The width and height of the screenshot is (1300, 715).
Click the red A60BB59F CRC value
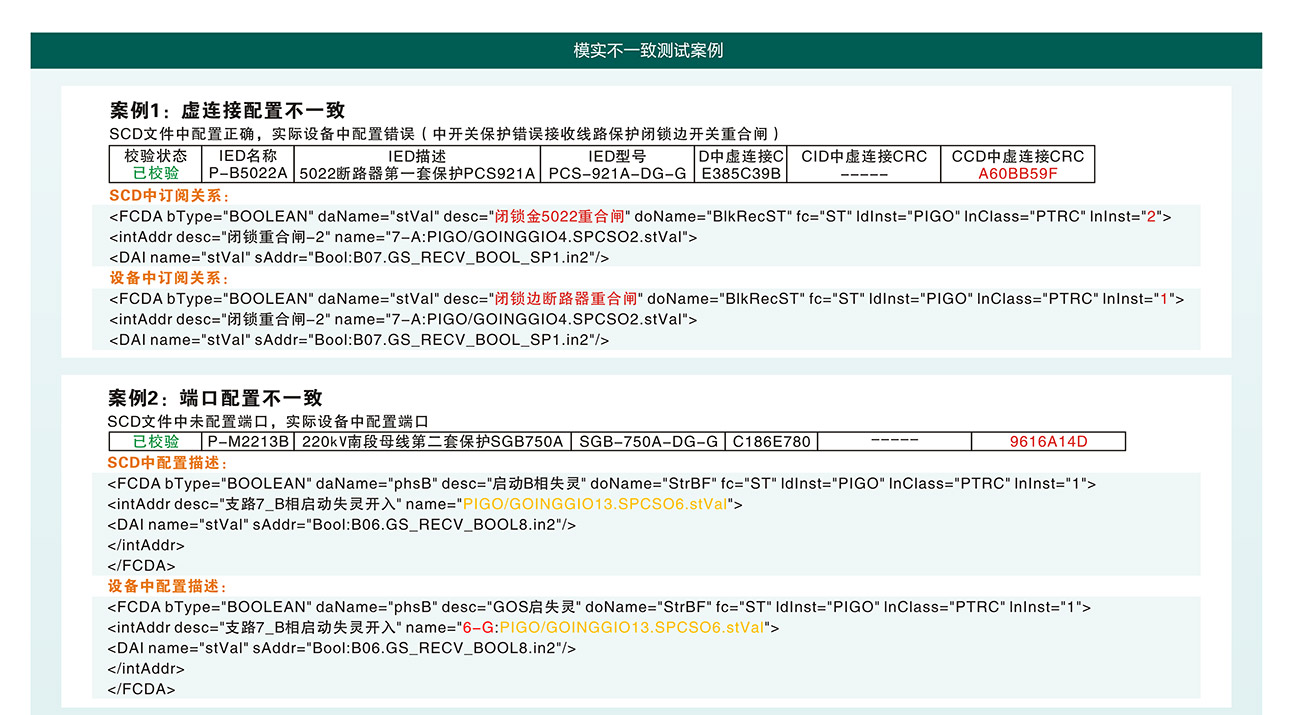1017,173
